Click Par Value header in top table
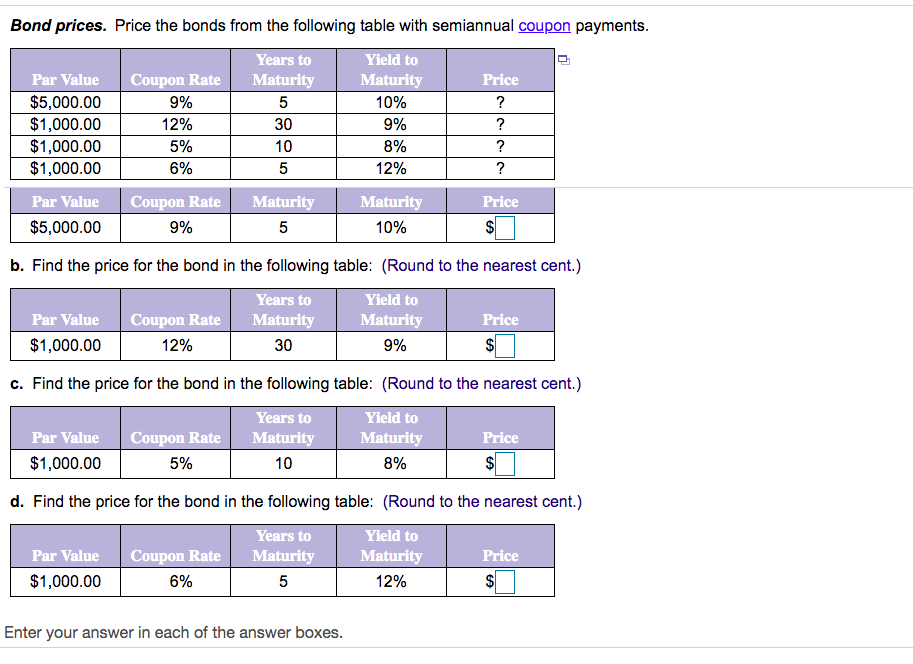 (65, 80)
